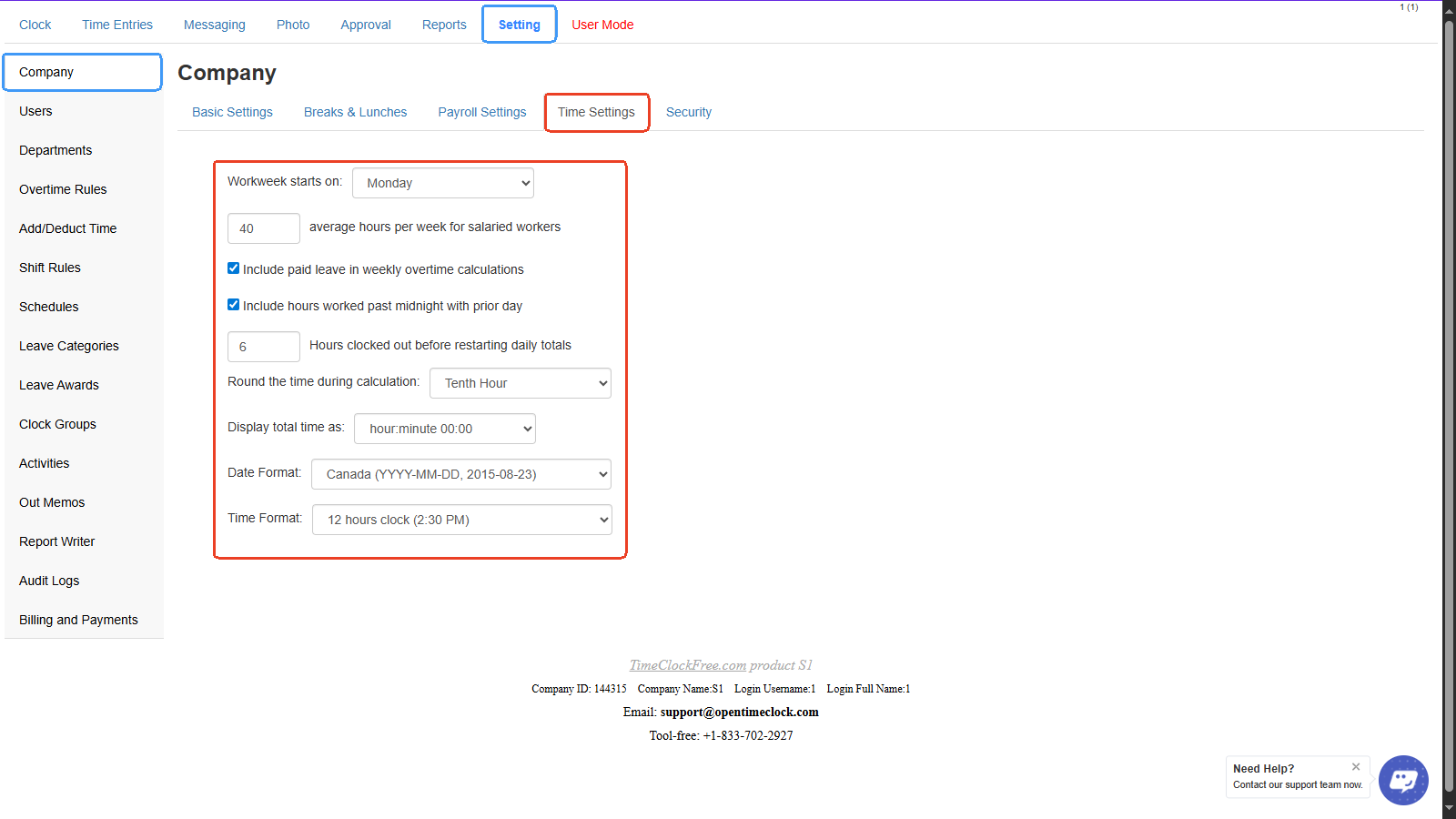The height and width of the screenshot is (819, 1456).
Task: Toggle paid leave in overtime calculations checkbox
Action: point(234,268)
